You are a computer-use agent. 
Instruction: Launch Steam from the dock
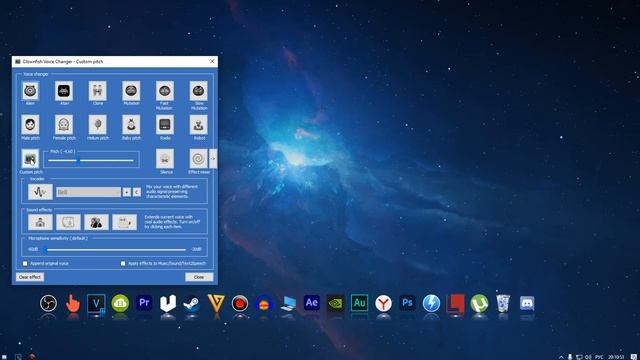(191, 304)
